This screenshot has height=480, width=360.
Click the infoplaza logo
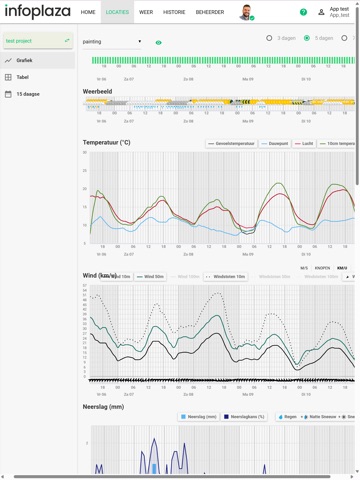(37, 11)
